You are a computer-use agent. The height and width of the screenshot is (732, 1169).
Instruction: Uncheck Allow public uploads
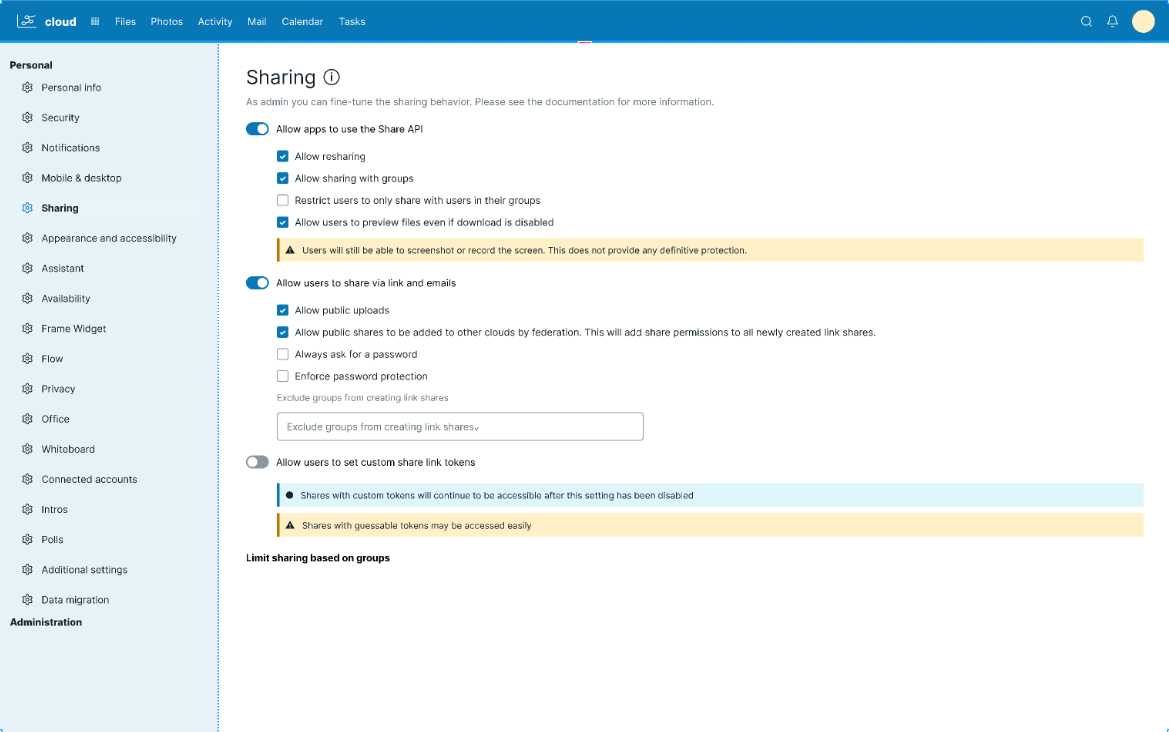tap(283, 310)
